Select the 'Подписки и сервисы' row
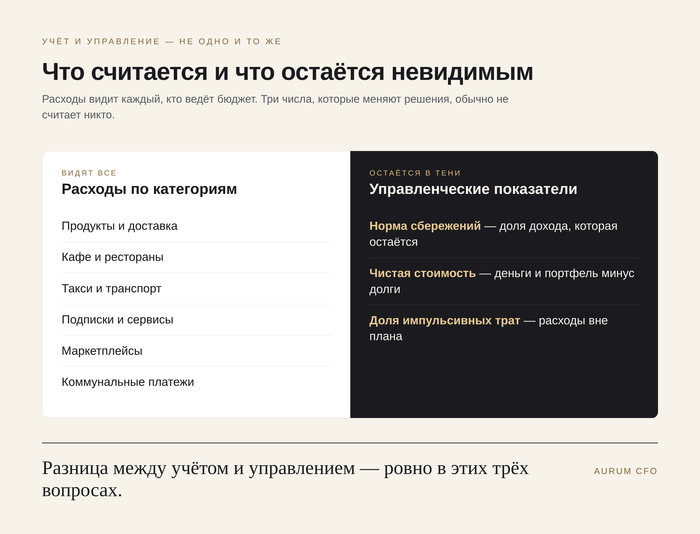 [196, 320]
